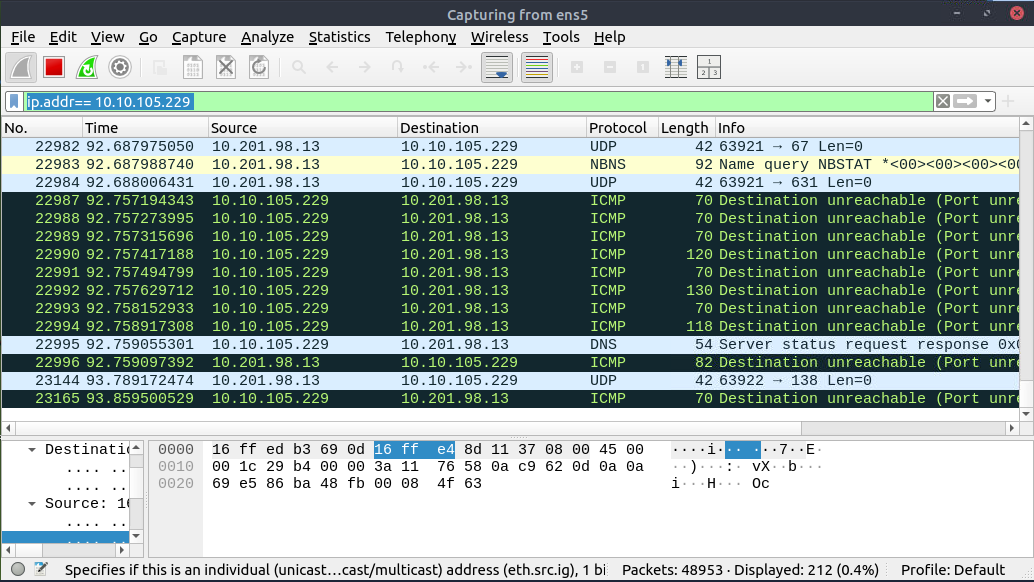This screenshot has width=1034, height=582.
Task: Go forward in packet history arrow
Action: (x=365, y=67)
